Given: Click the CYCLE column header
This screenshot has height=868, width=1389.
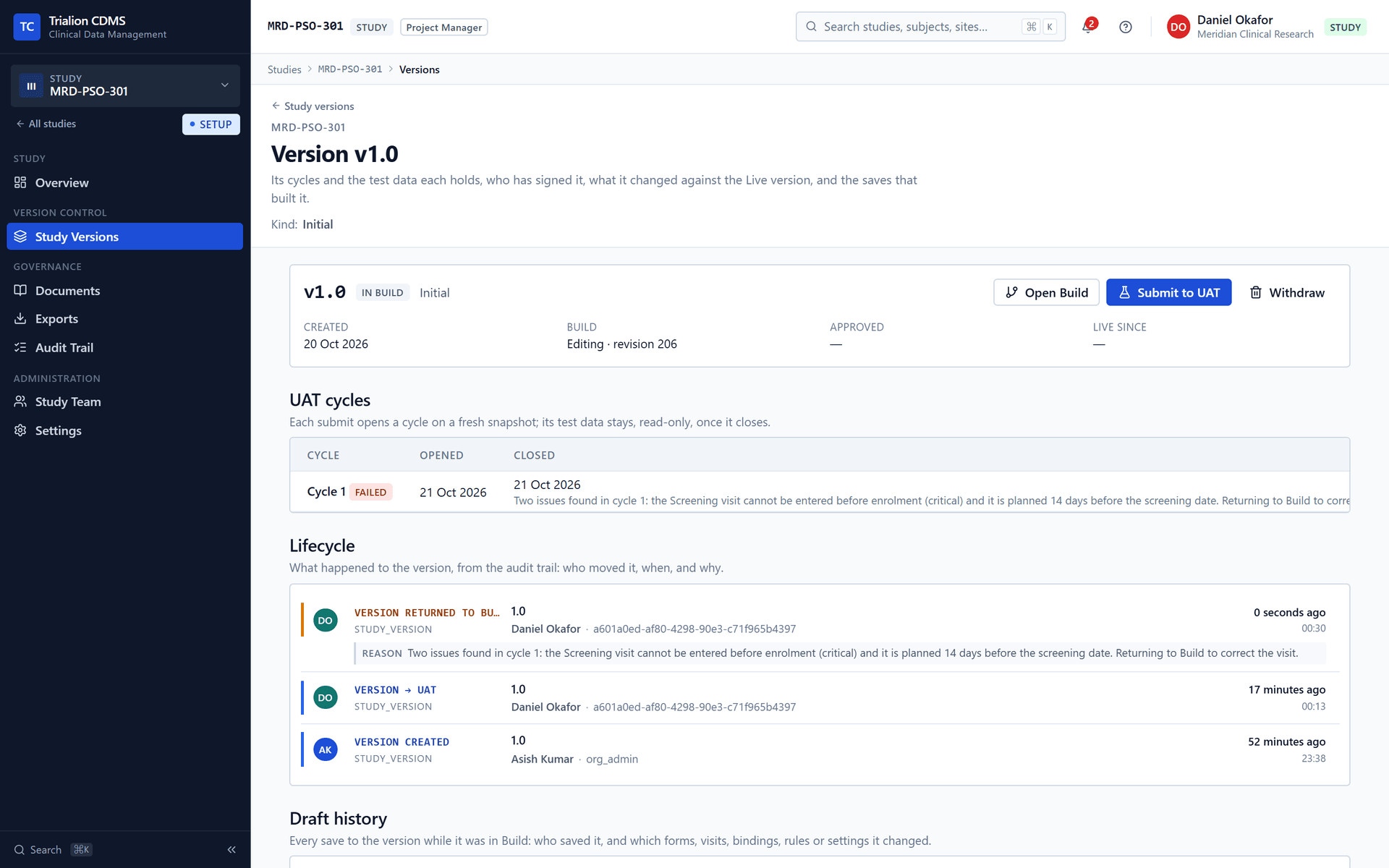Looking at the screenshot, I should [323, 455].
